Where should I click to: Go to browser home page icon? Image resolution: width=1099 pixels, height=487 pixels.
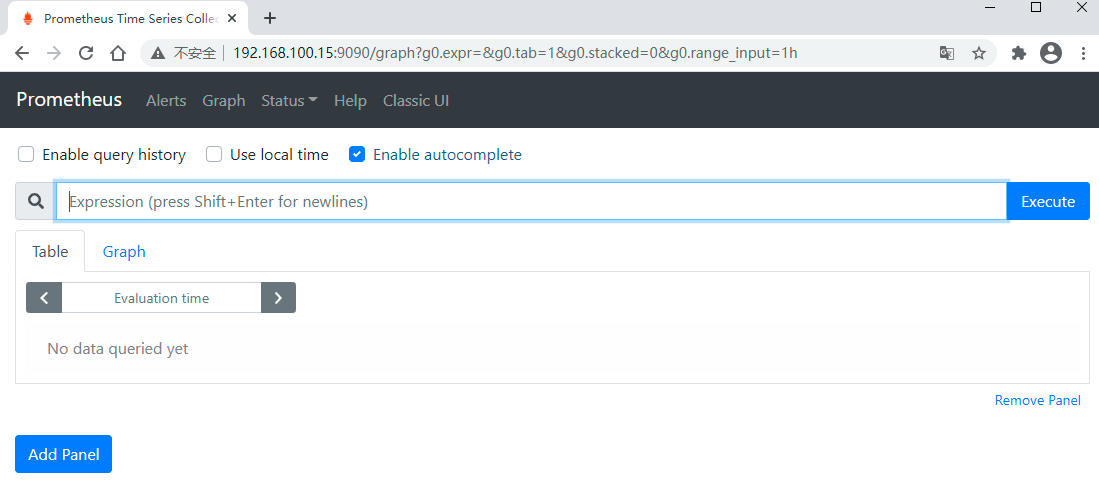click(118, 53)
